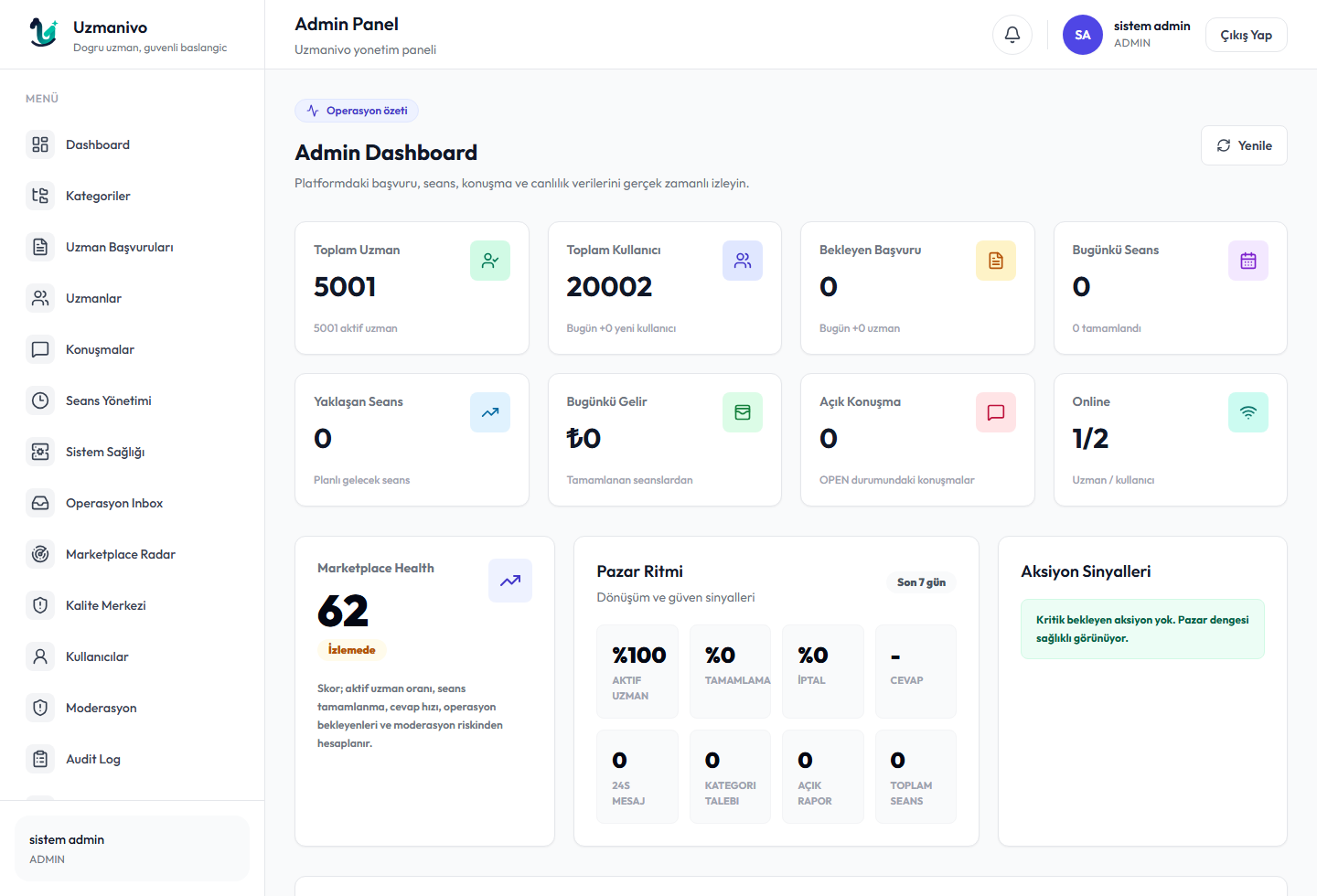Click the Kalite Merkezi shield icon

click(x=40, y=605)
